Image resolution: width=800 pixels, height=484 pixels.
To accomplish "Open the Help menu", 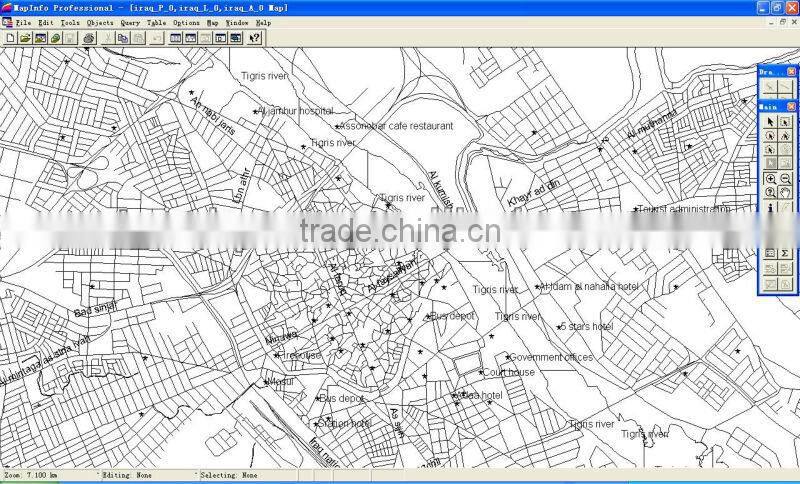I will click(x=263, y=23).
